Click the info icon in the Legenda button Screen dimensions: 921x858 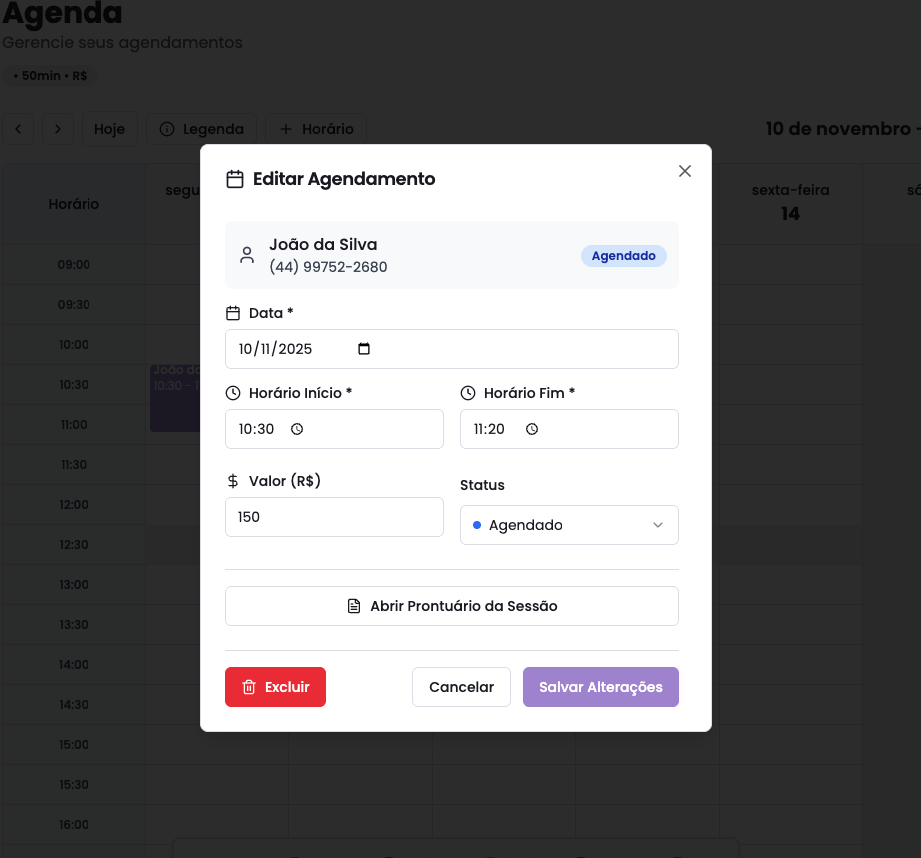click(x=170, y=129)
